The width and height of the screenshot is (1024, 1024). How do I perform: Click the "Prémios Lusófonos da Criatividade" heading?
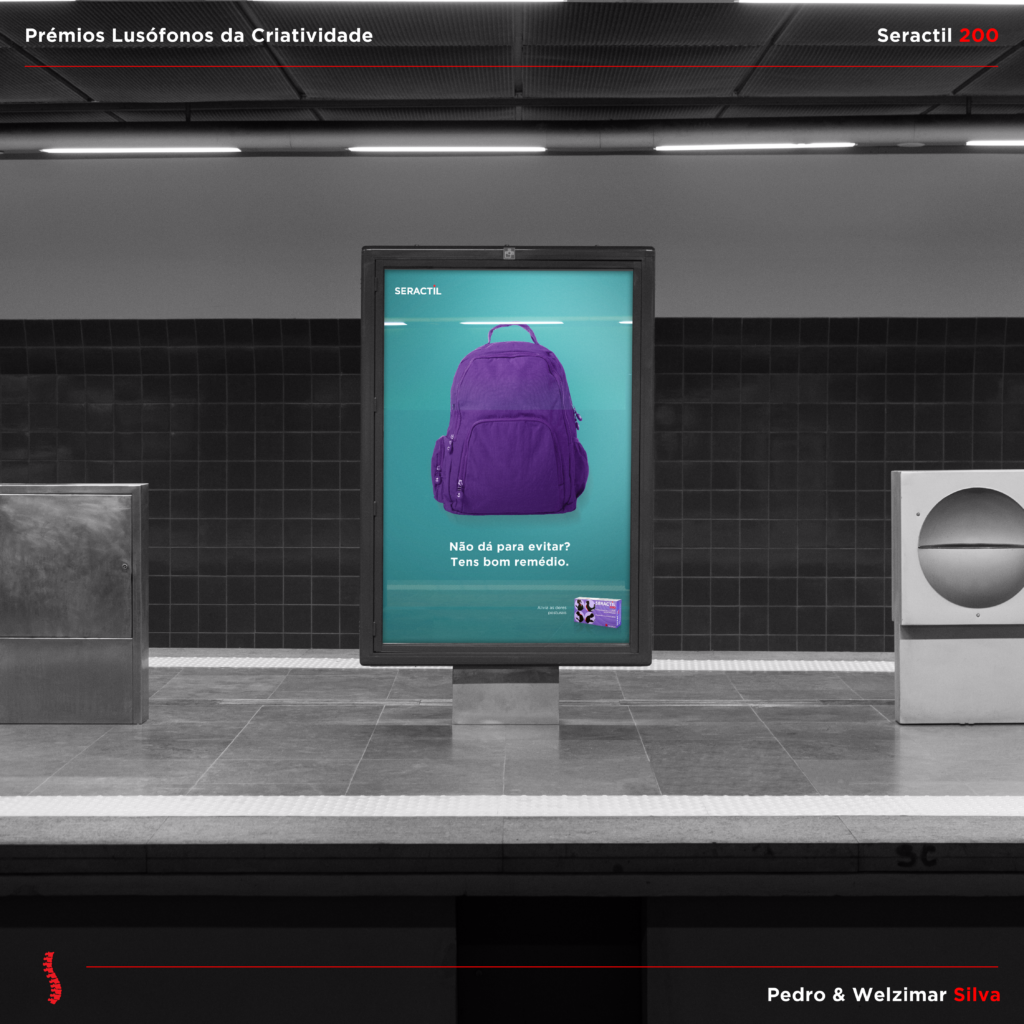coord(199,36)
